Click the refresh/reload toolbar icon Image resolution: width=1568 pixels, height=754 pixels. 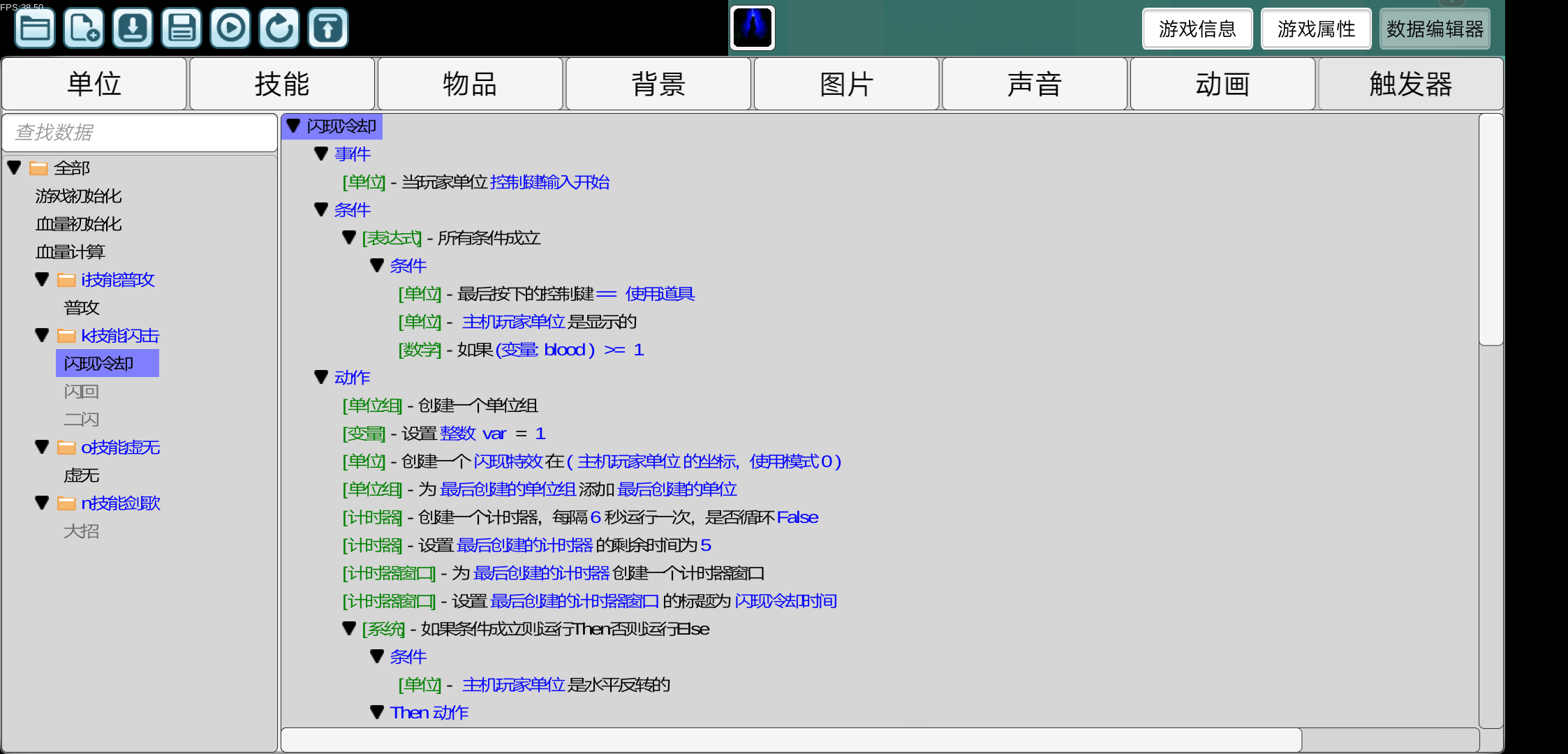click(x=279, y=28)
